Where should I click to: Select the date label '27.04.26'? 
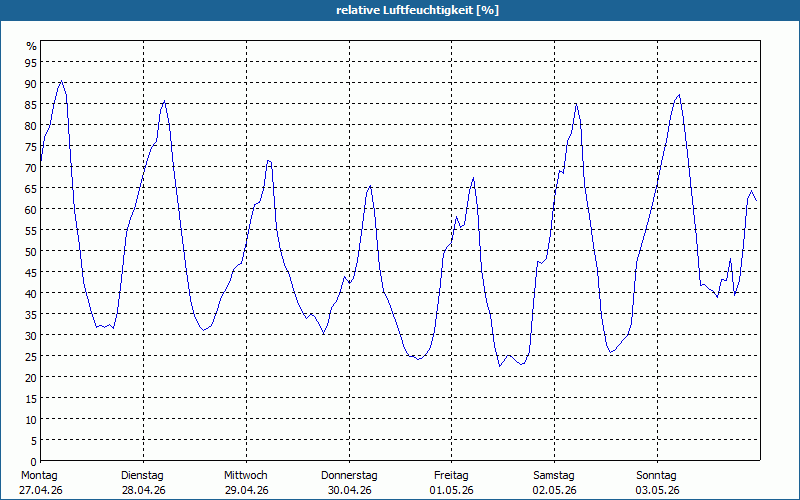(x=41, y=490)
